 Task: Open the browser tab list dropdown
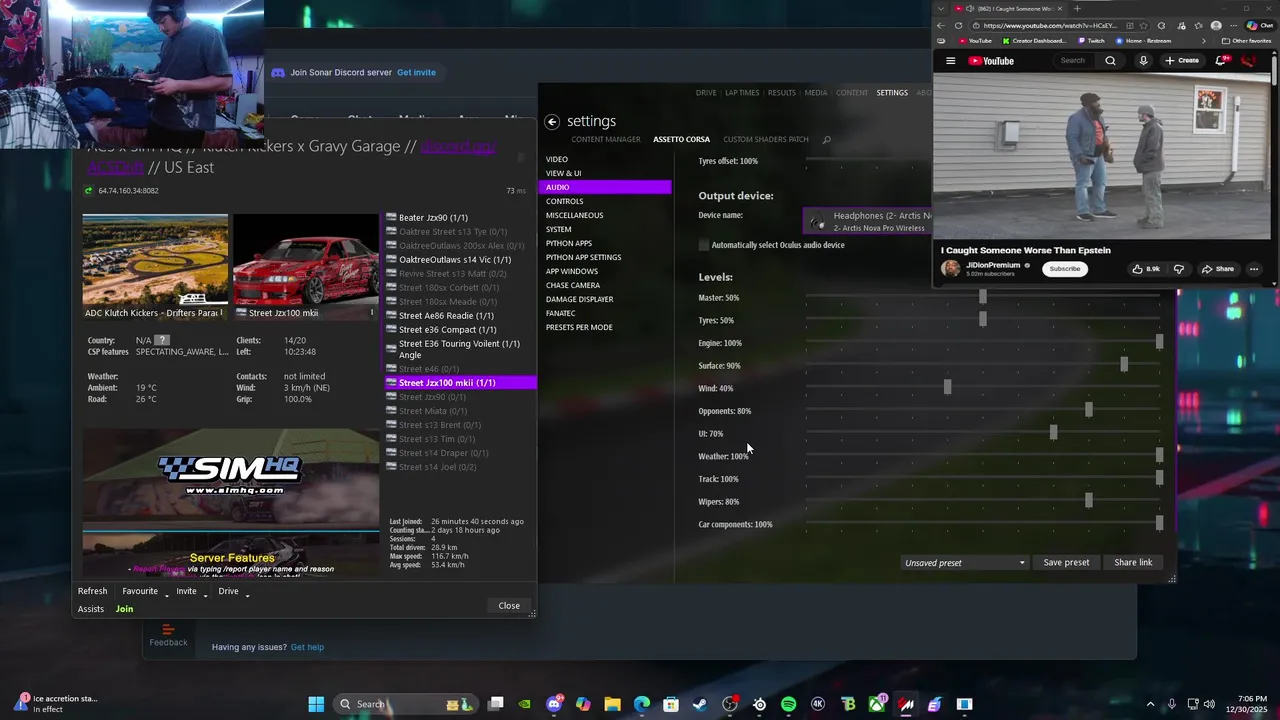[941, 9]
